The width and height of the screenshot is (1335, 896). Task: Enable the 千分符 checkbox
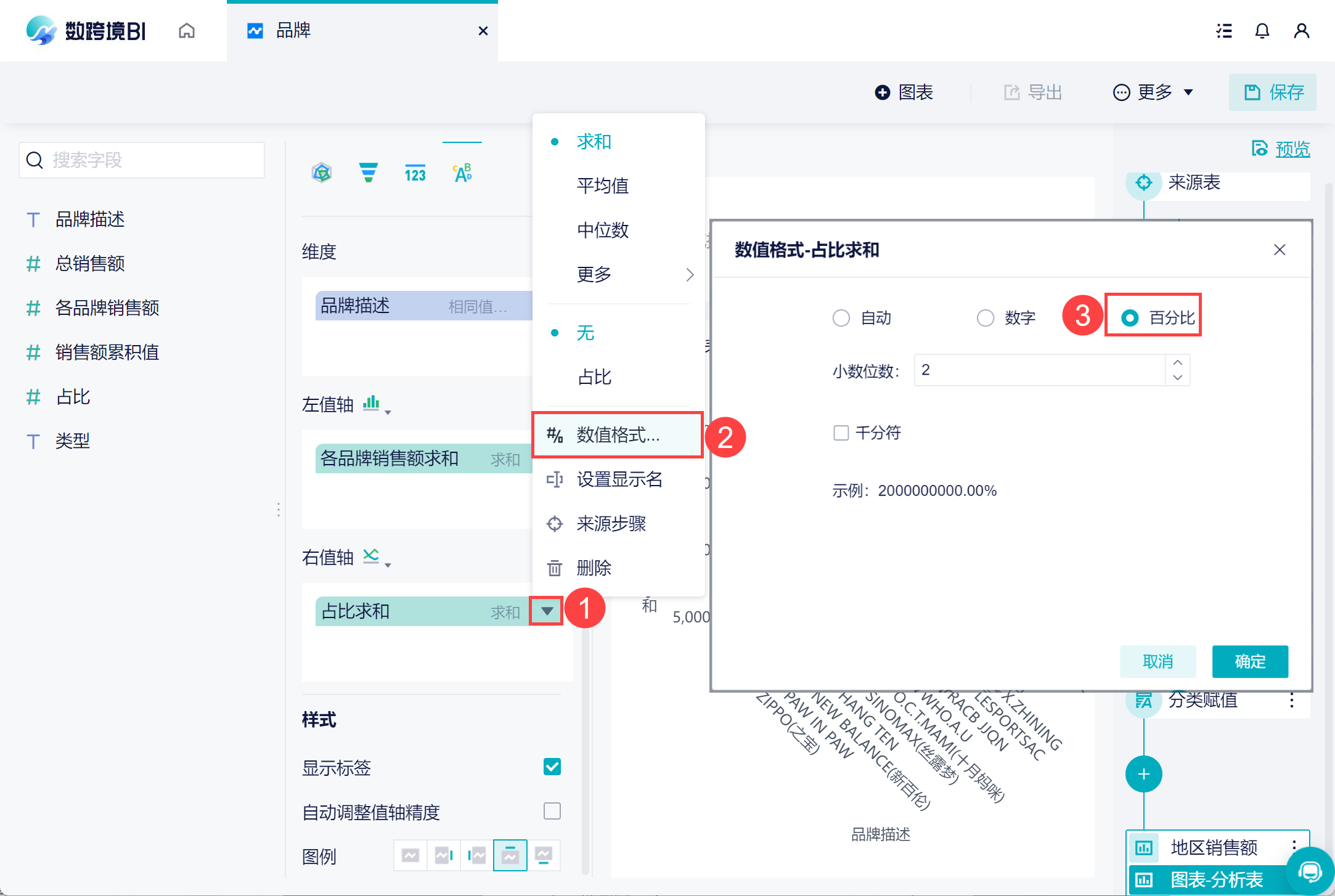pos(841,433)
